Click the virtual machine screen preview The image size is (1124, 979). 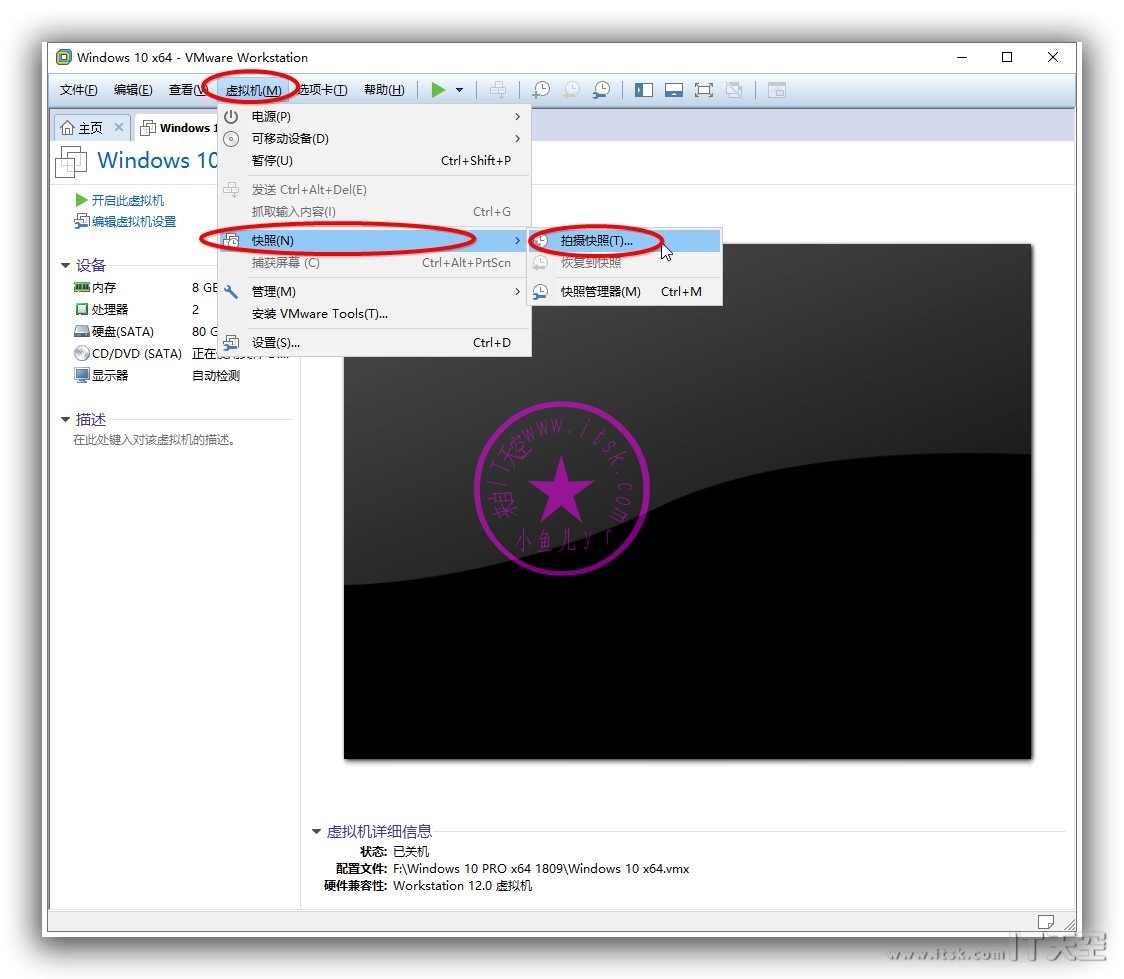click(687, 502)
